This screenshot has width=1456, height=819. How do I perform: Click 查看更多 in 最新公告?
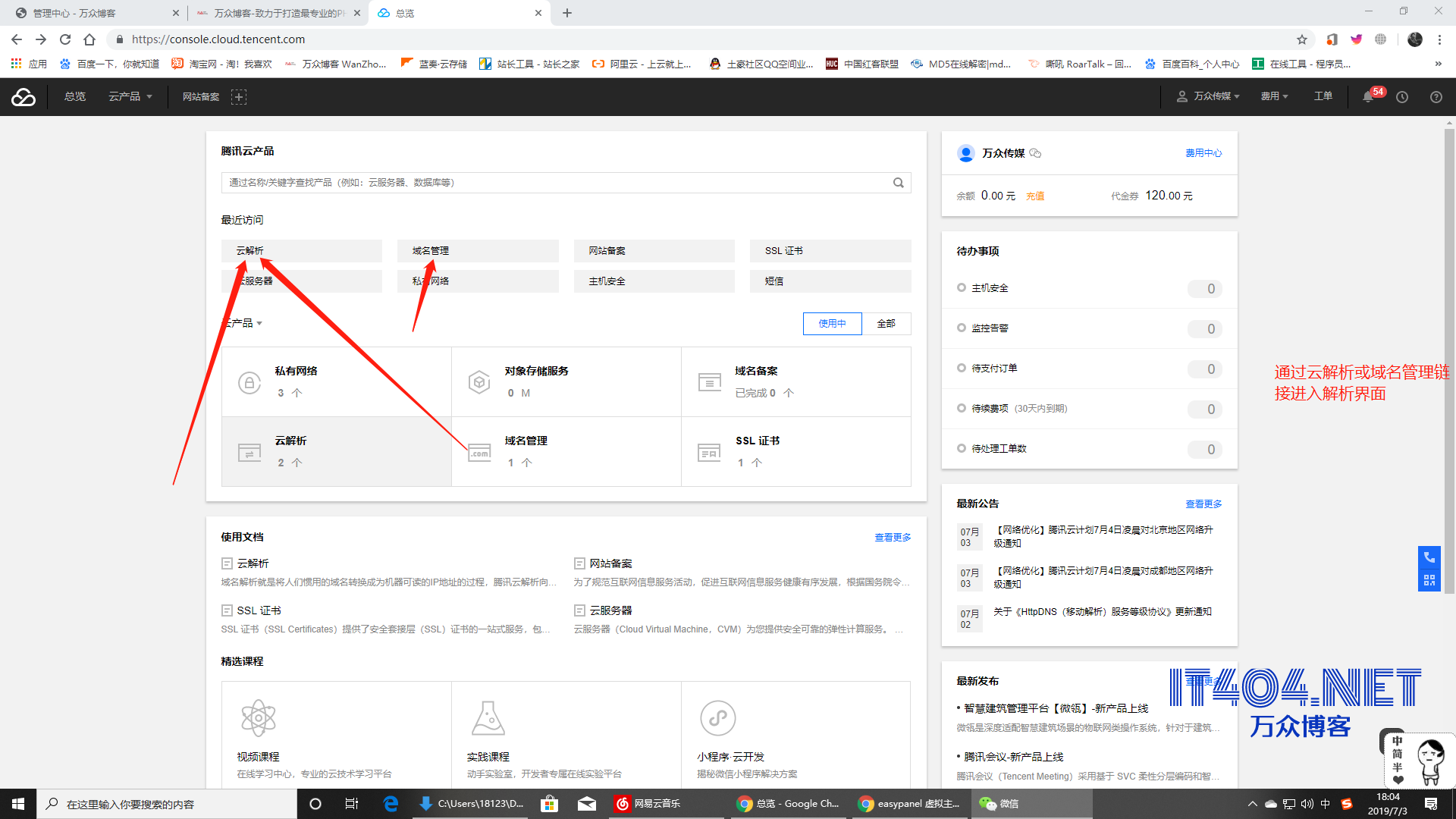1203,504
